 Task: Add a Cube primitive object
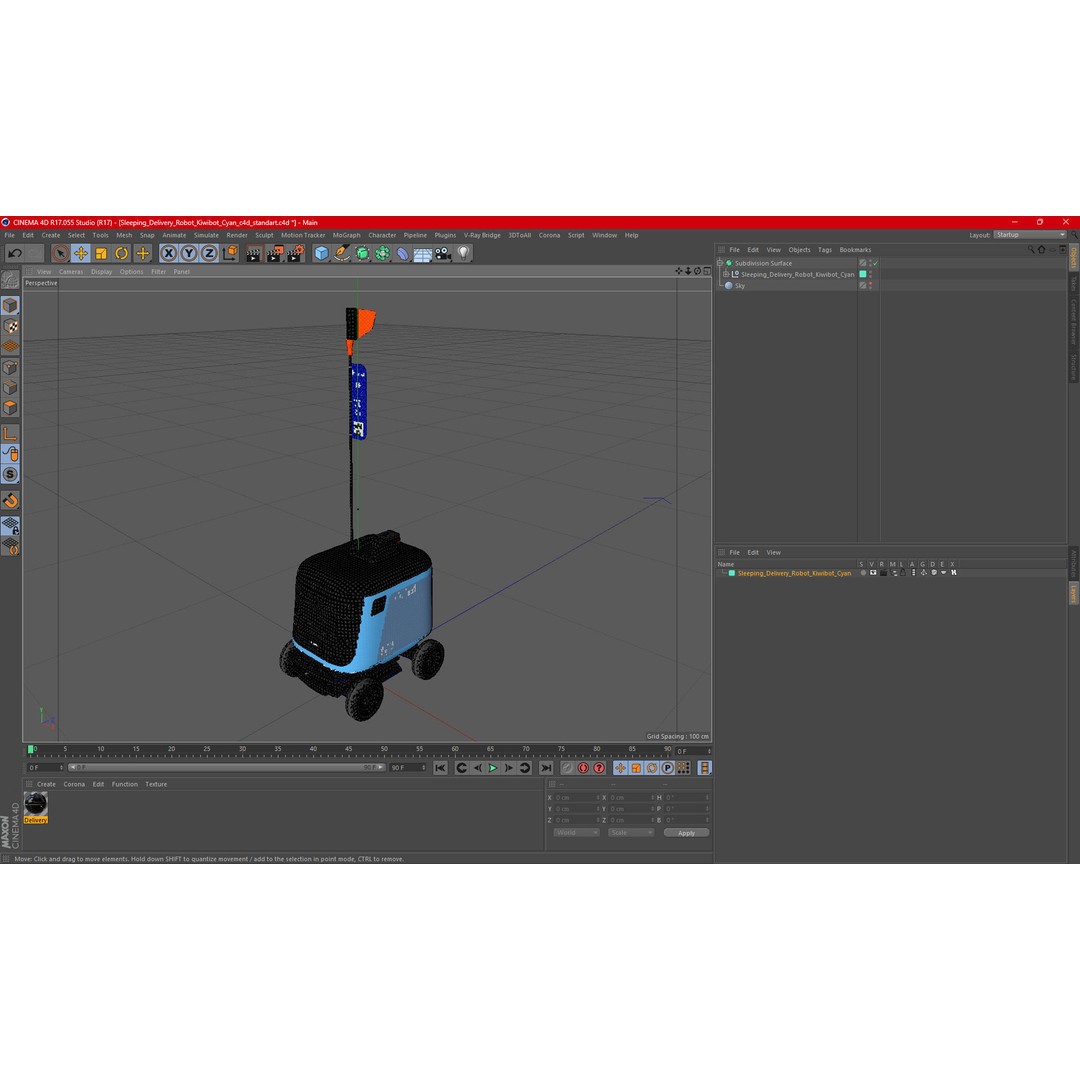321,253
